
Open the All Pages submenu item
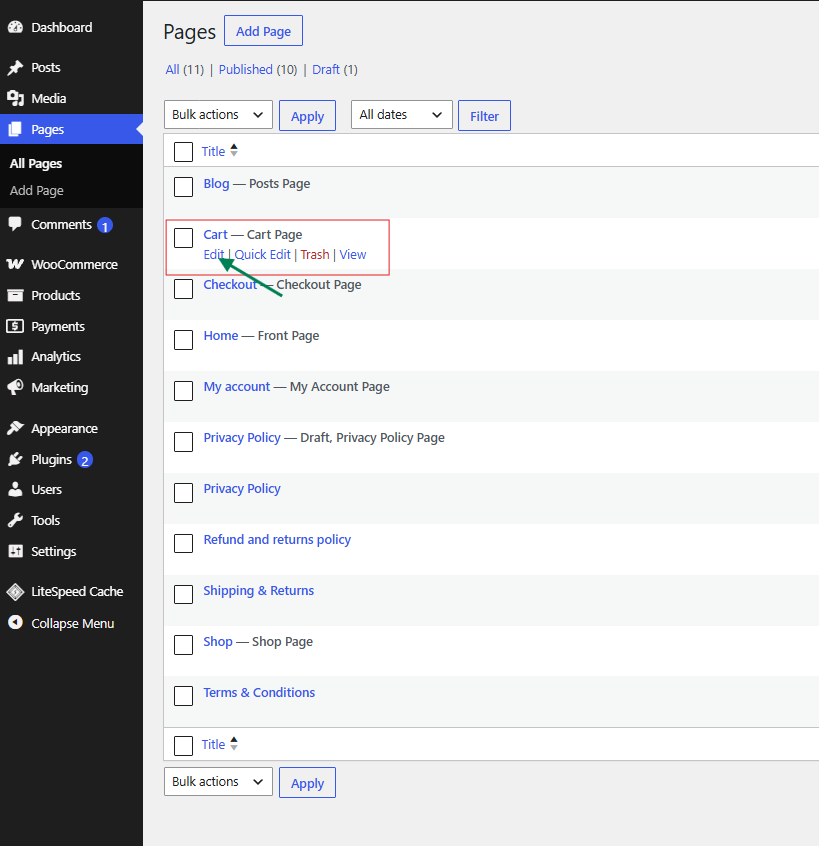click(x=36, y=163)
